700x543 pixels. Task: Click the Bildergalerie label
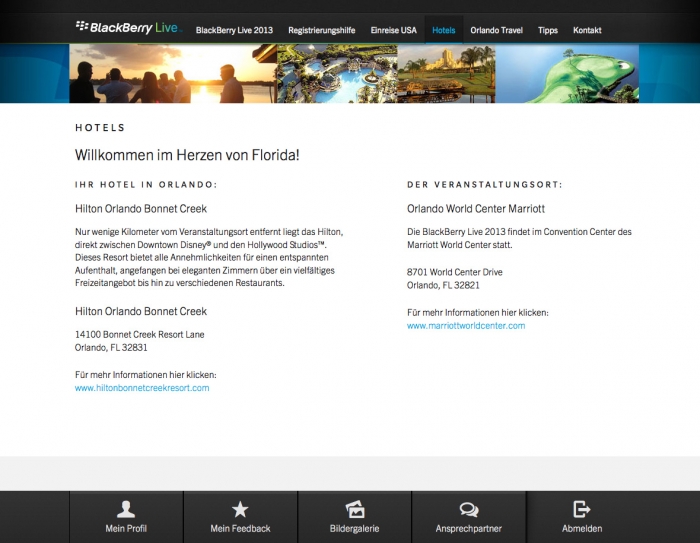click(x=354, y=528)
